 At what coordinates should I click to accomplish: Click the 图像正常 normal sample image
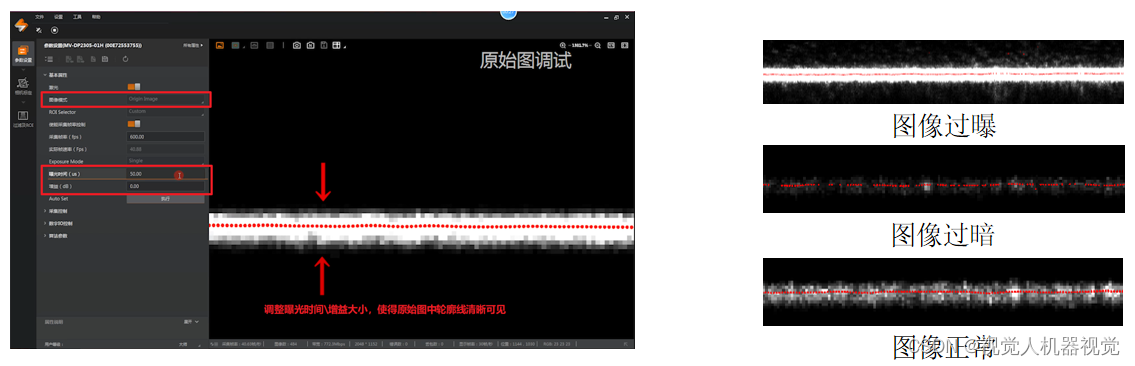pos(942,291)
